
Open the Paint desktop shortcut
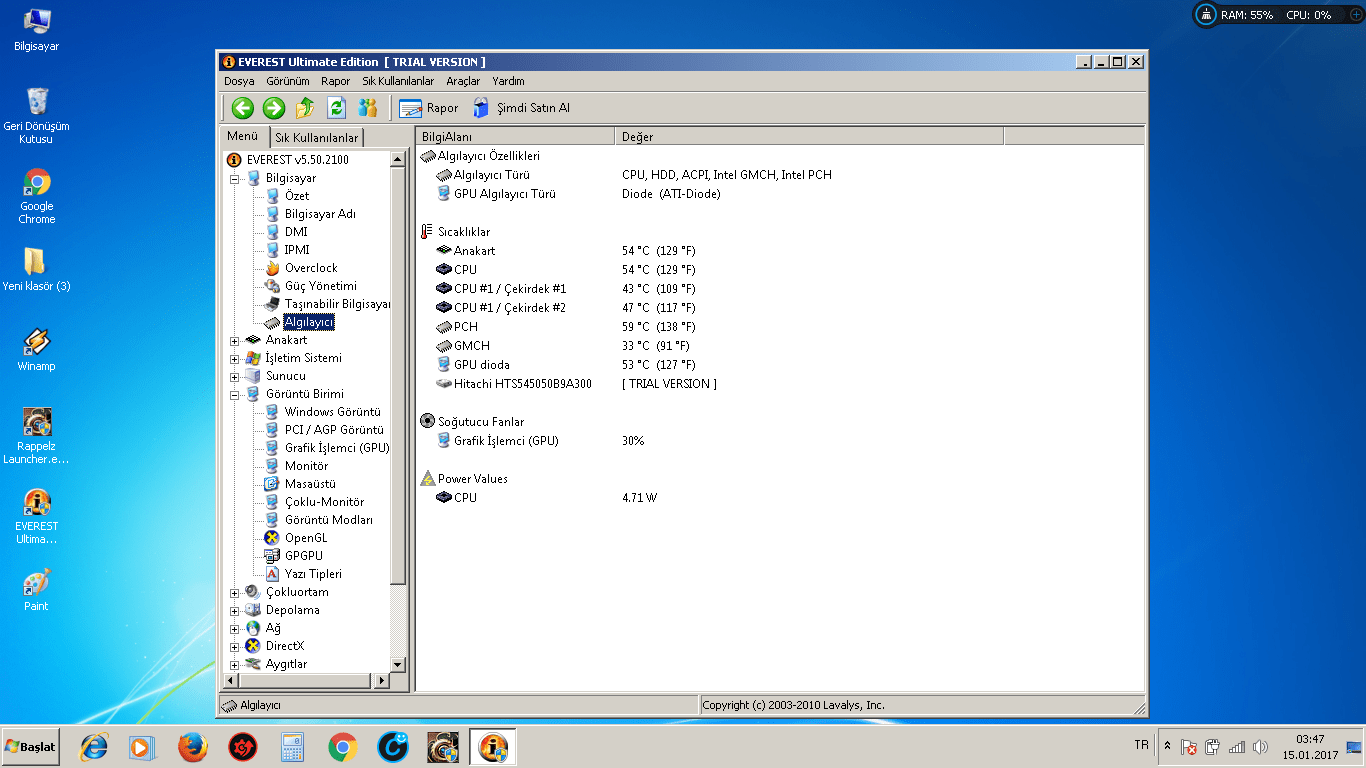[36, 590]
